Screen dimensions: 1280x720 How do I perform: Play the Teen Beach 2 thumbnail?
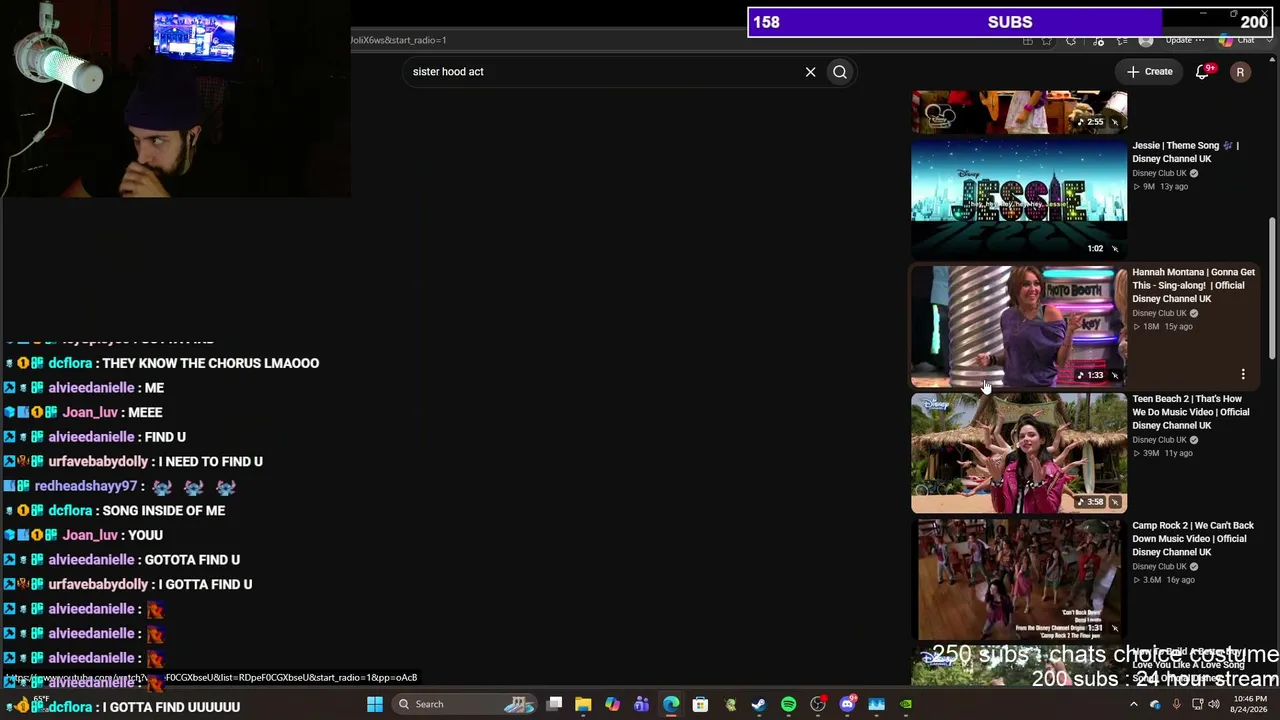(x=1019, y=452)
